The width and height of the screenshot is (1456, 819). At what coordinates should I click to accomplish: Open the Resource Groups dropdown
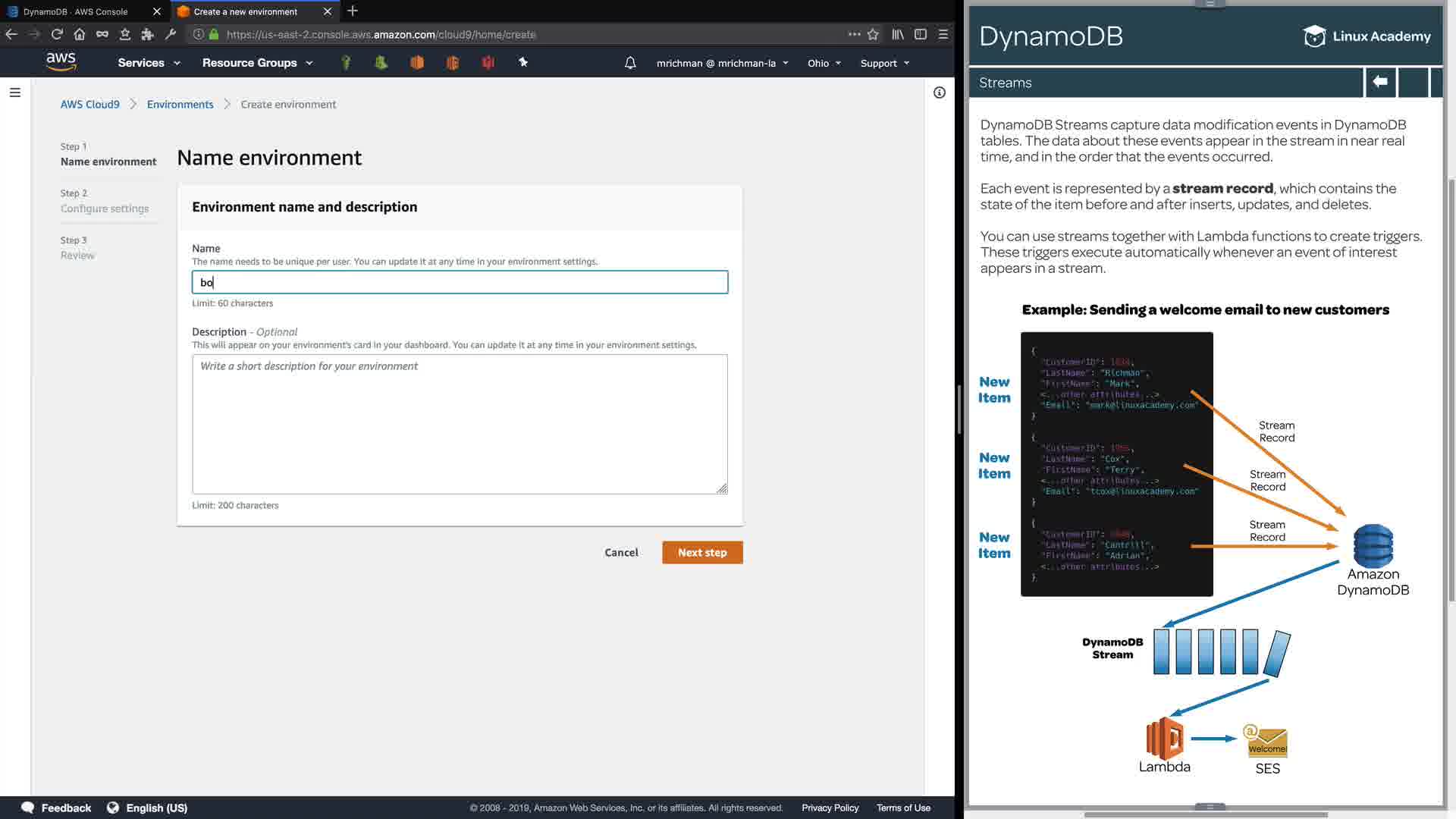[x=257, y=63]
